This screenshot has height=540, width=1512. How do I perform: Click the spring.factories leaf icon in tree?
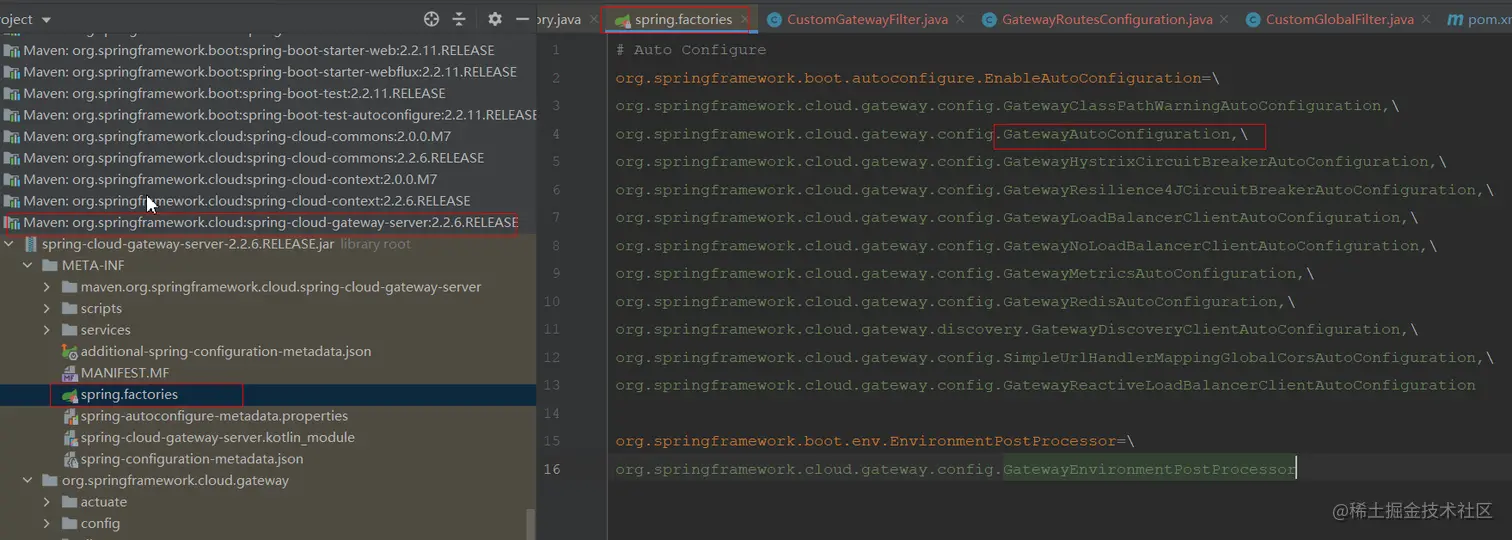69,395
